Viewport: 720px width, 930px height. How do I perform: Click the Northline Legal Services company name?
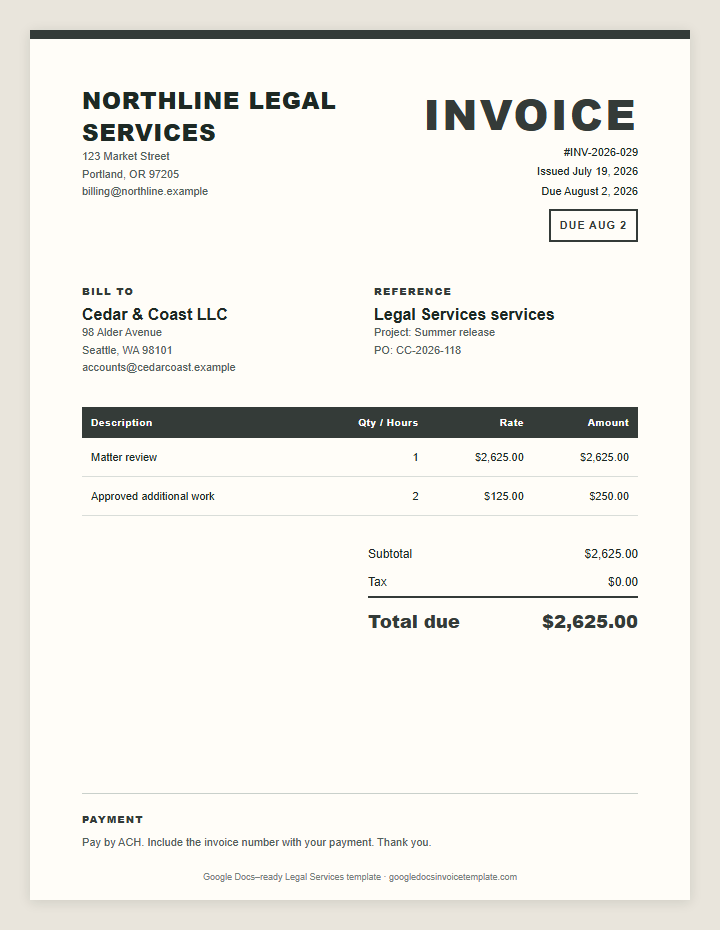coord(209,116)
